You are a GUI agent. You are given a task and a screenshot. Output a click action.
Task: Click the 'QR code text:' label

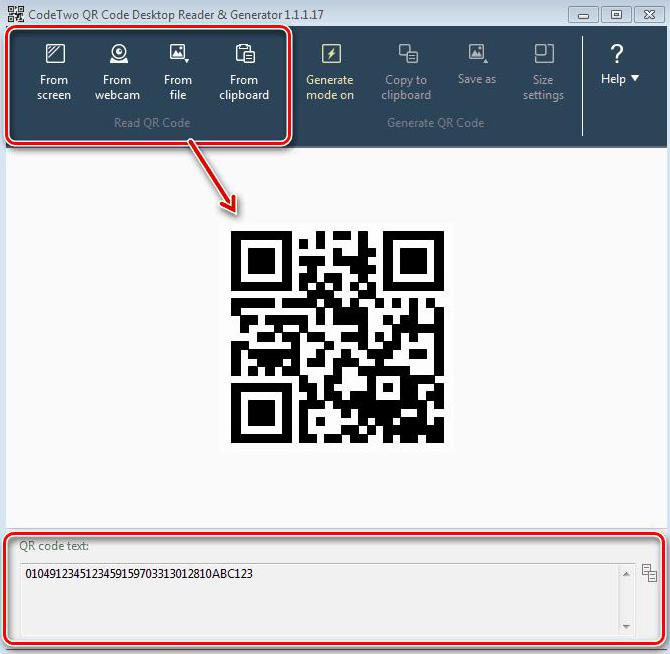pos(54,545)
